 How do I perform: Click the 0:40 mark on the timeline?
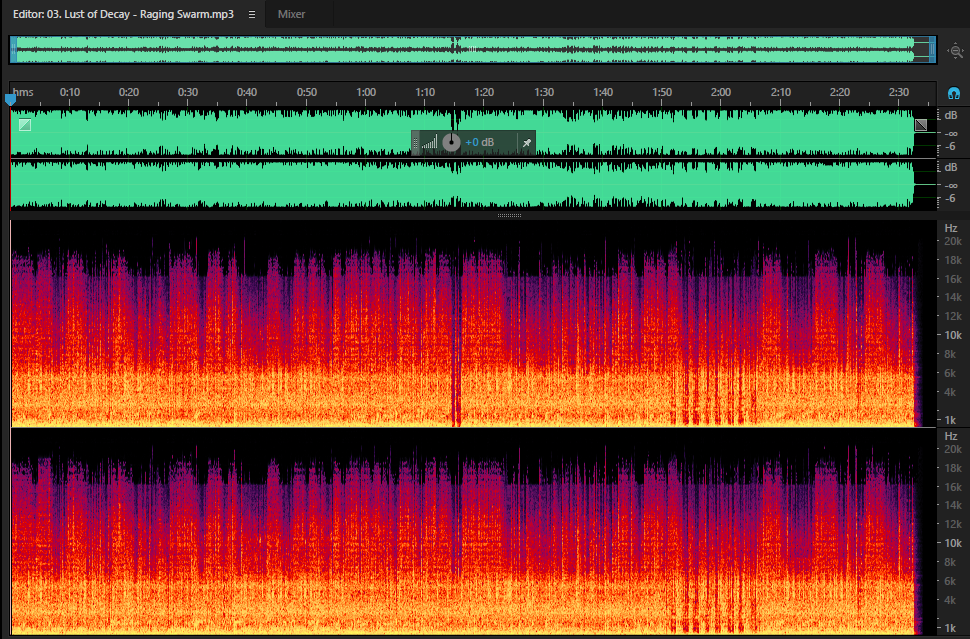coord(247,92)
